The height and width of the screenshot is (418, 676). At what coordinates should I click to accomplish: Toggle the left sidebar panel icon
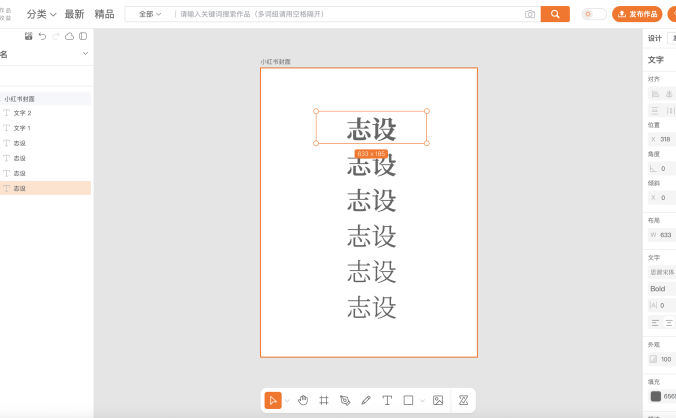(x=83, y=36)
